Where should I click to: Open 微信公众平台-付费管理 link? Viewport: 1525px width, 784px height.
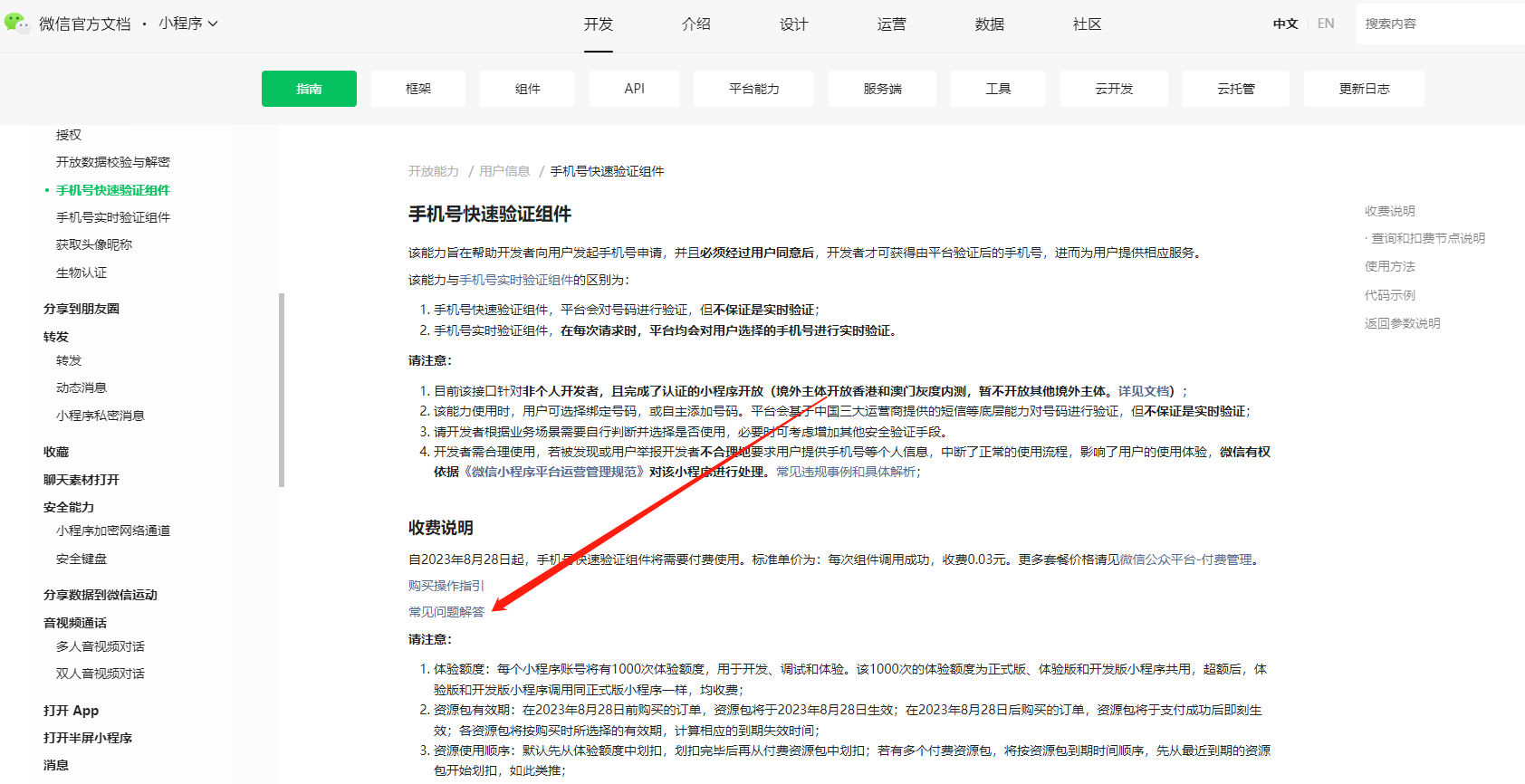1186,559
